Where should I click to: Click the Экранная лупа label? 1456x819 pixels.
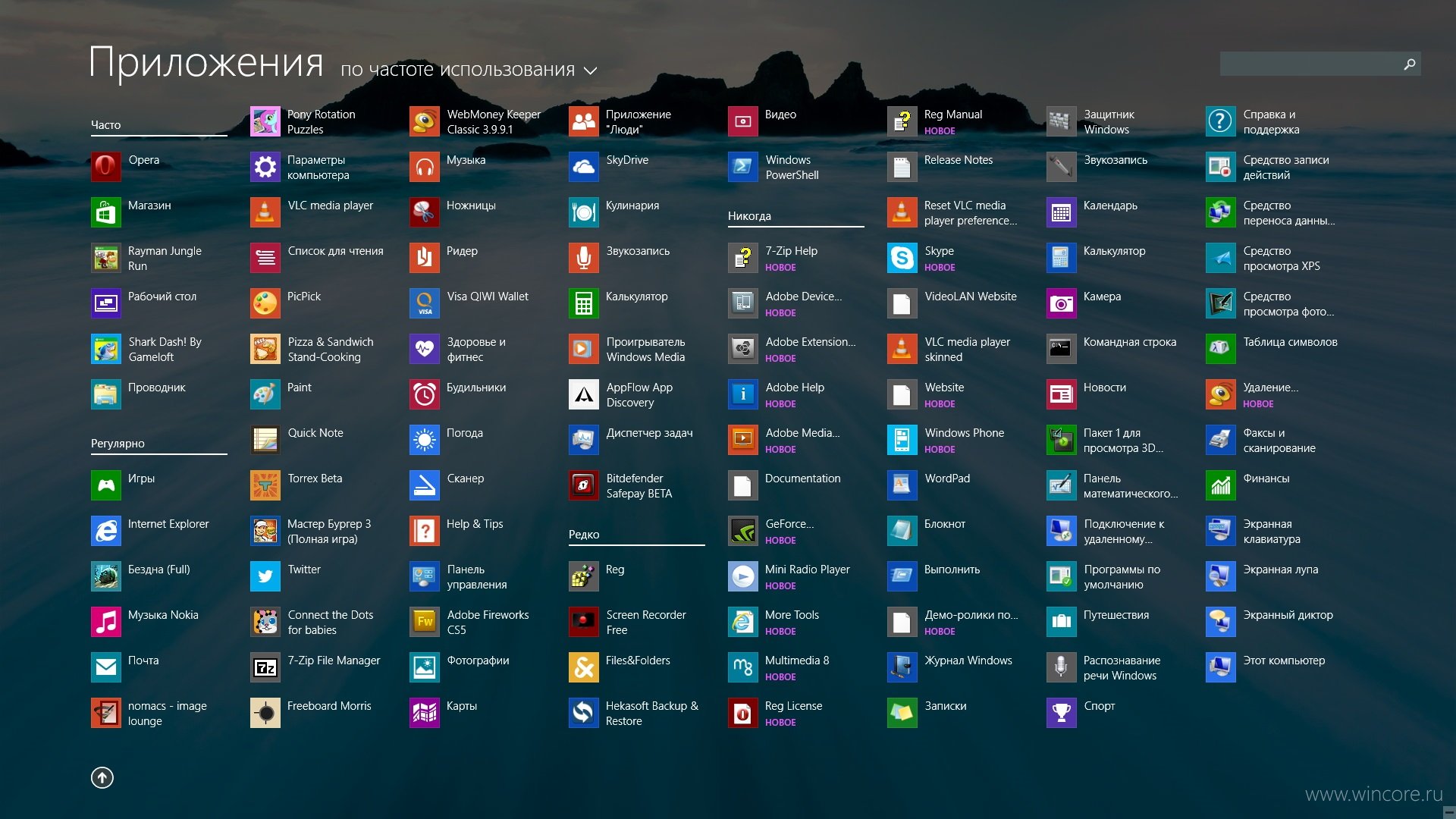pos(1280,570)
